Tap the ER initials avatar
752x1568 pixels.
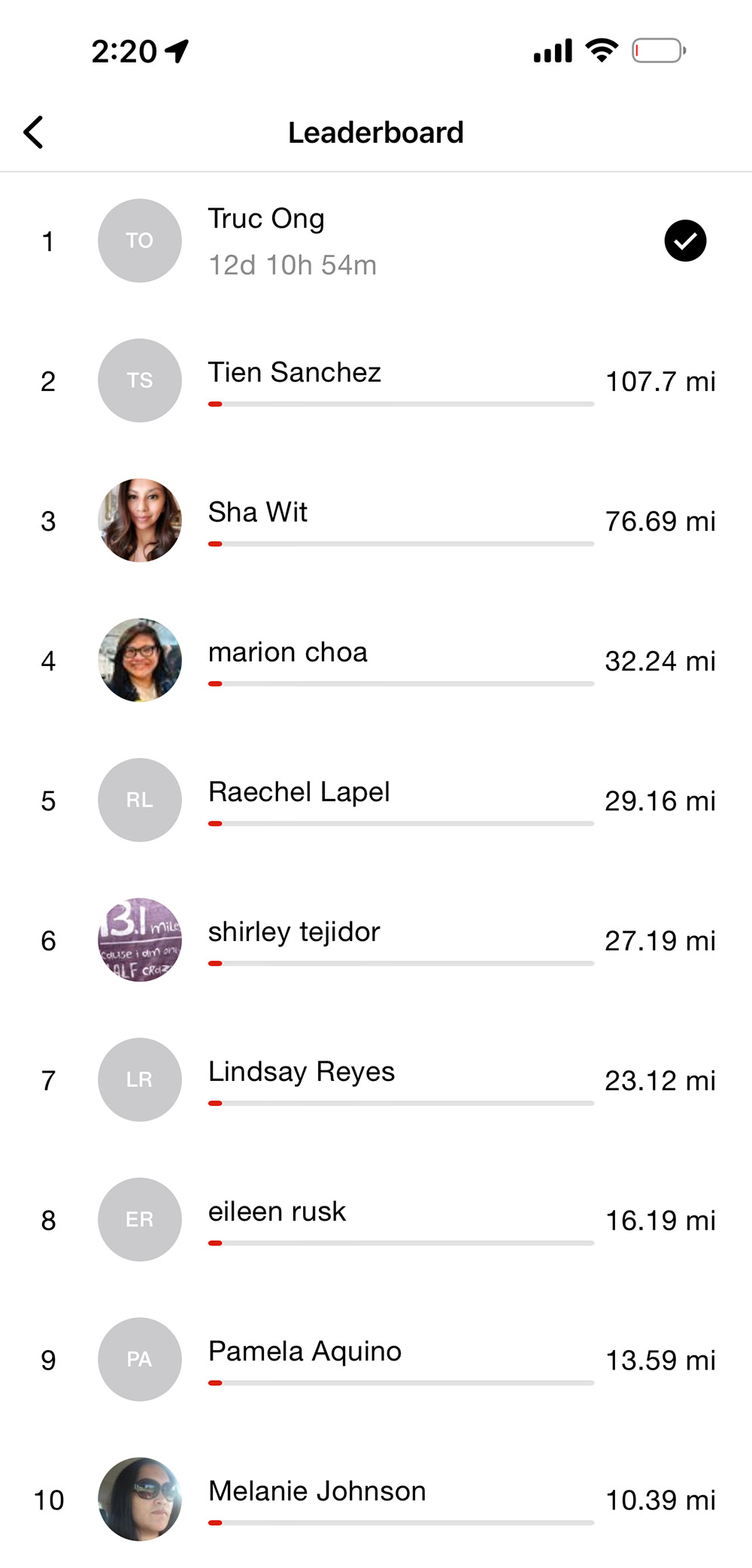coord(140,1219)
